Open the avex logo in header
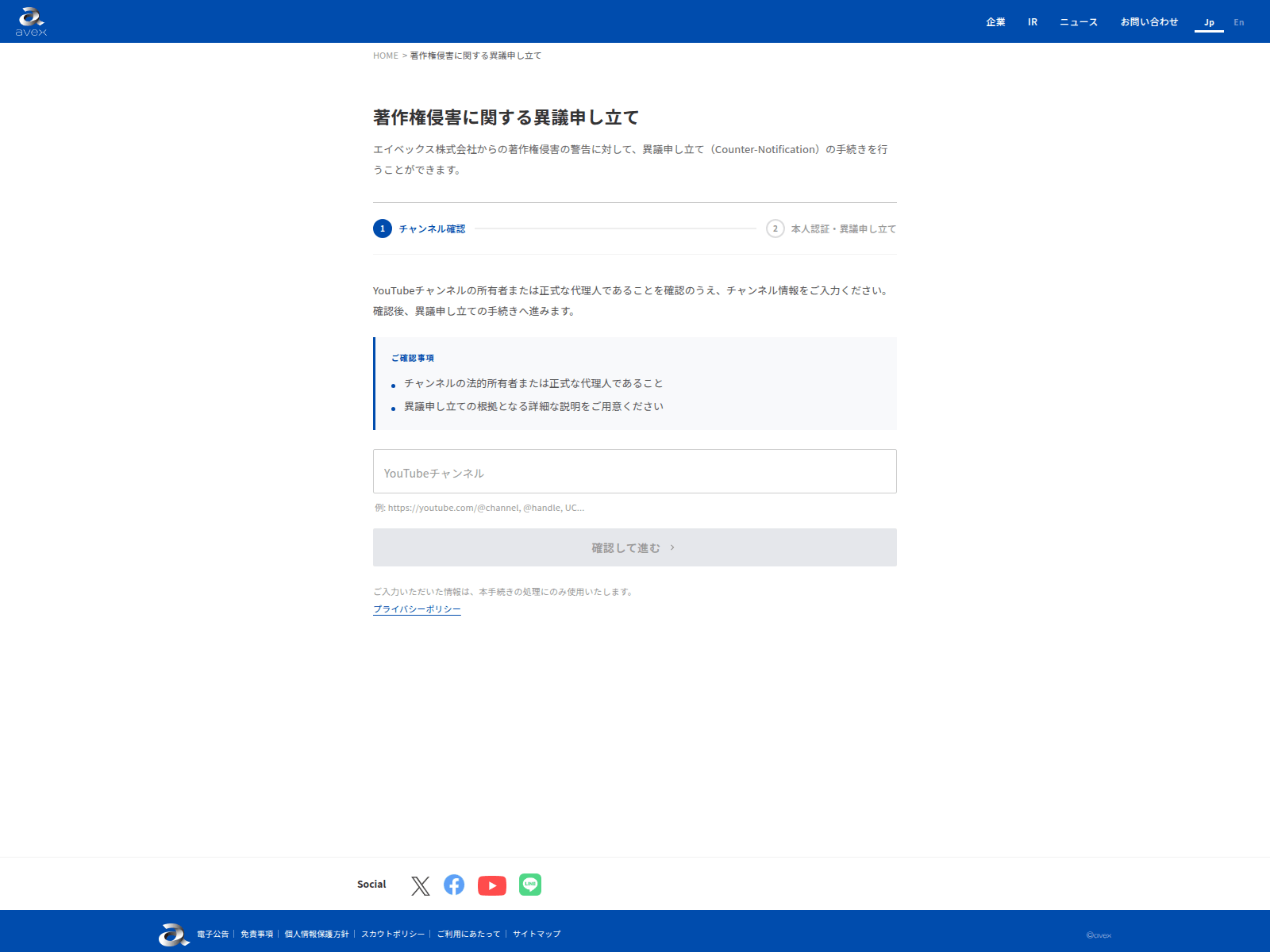Image resolution: width=1270 pixels, height=952 pixels. [31, 21]
